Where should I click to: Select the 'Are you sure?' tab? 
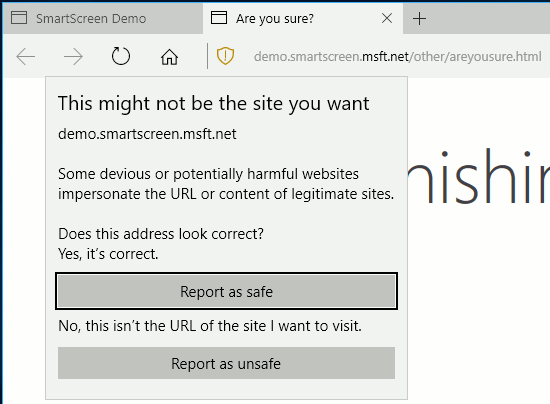[x=303, y=19]
